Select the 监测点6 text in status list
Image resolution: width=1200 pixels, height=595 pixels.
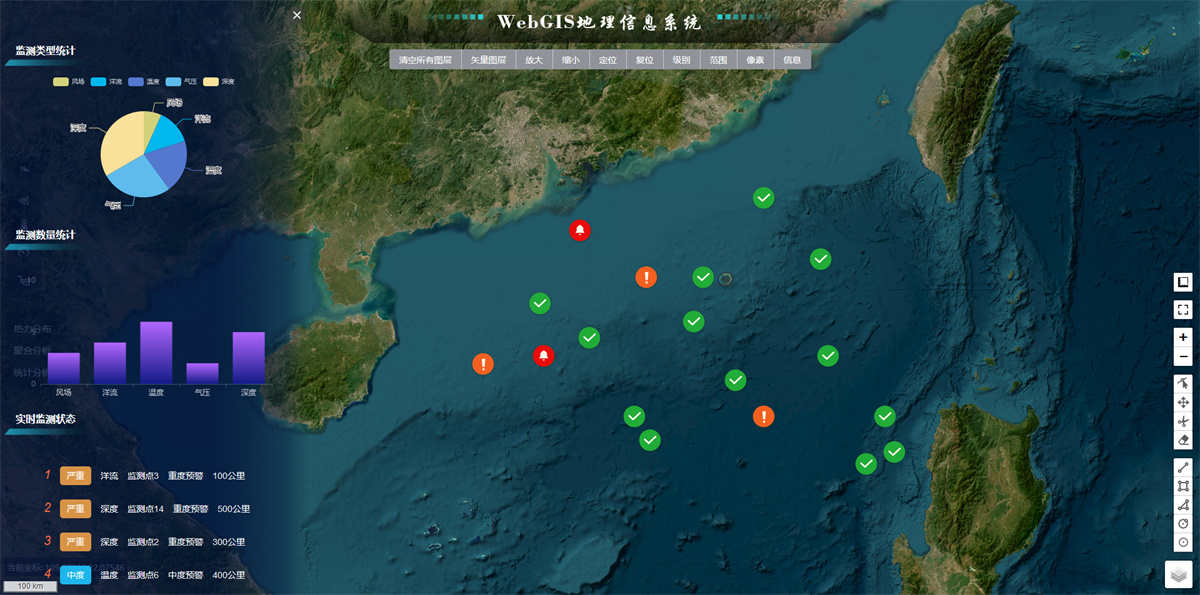[x=143, y=575]
